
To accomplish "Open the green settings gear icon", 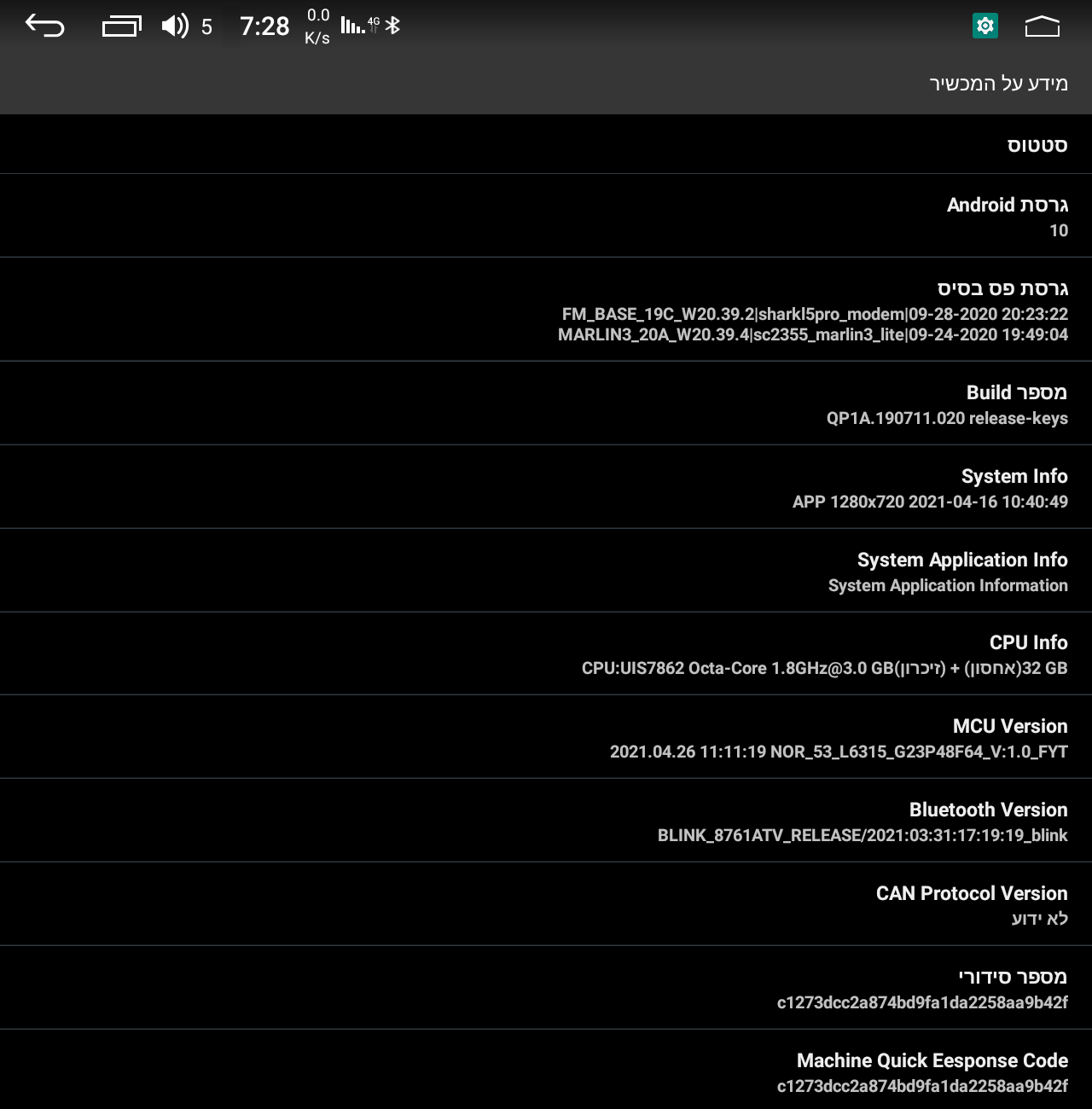I will coord(985,26).
